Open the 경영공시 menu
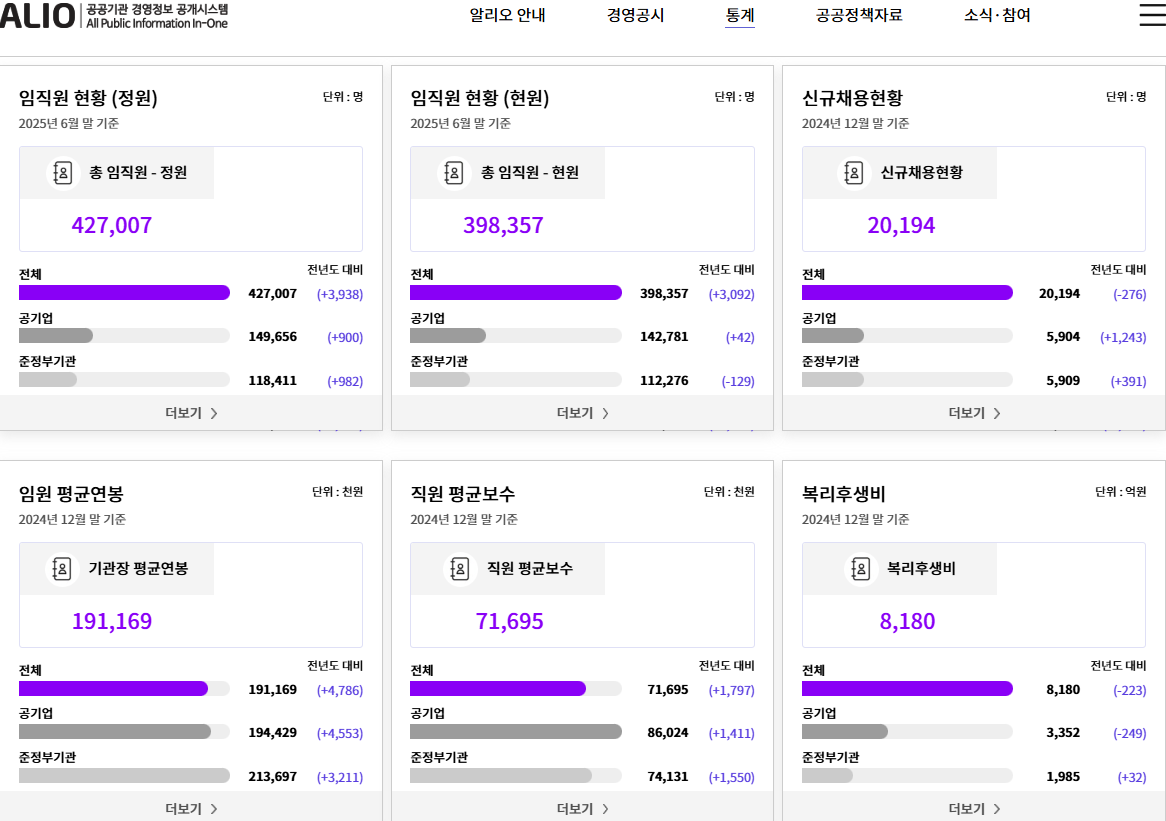Image resolution: width=1166 pixels, height=821 pixels. 637,16
